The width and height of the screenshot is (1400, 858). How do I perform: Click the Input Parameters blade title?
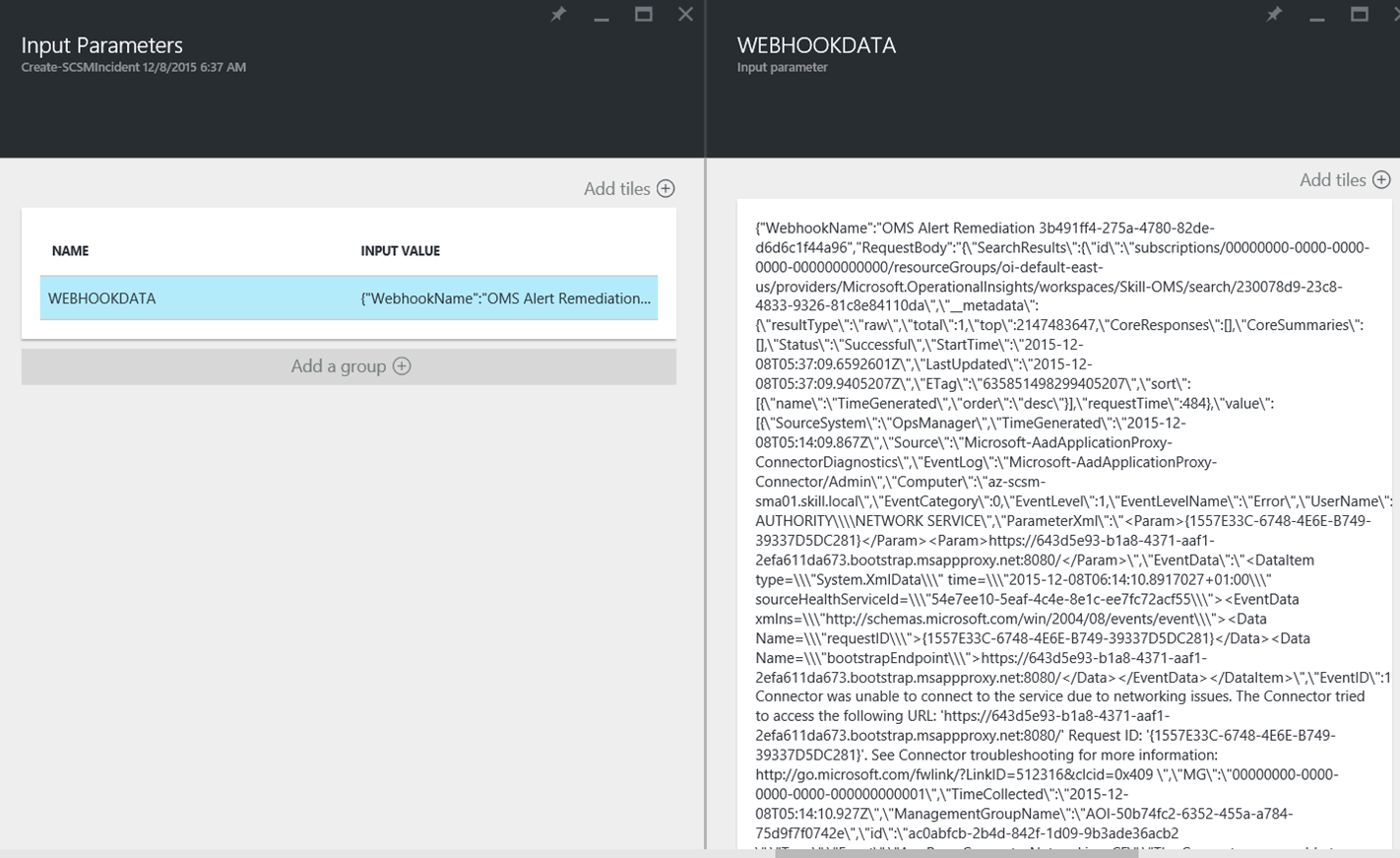[x=101, y=45]
